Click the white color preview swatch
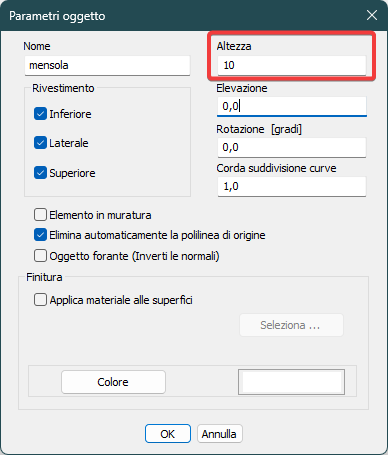This screenshot has height=455, width=388. pos(291,382)
